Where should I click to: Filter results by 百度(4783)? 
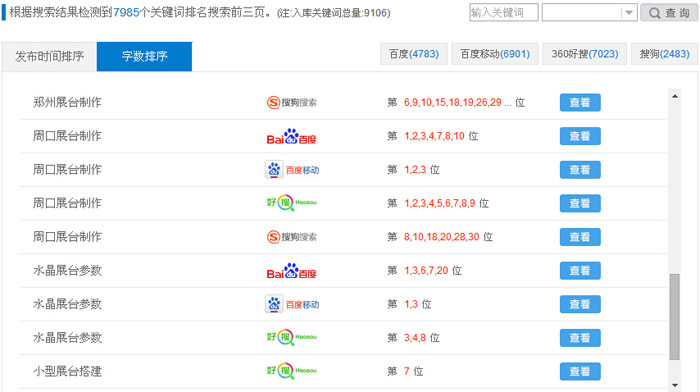[x=414, y=54]
